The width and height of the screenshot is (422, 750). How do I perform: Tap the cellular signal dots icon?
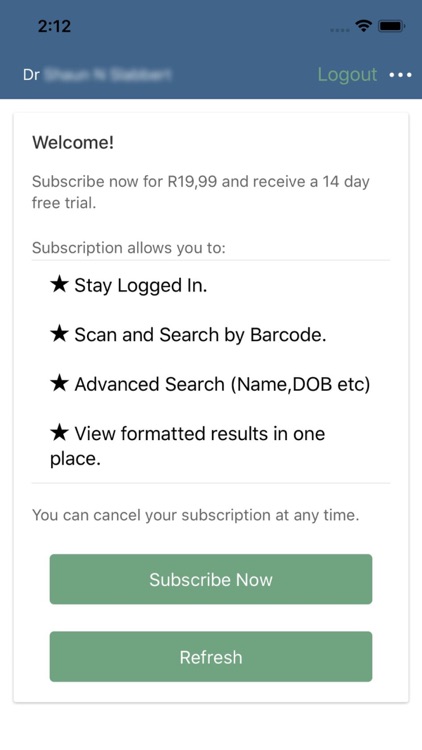[x=340, y=30]
